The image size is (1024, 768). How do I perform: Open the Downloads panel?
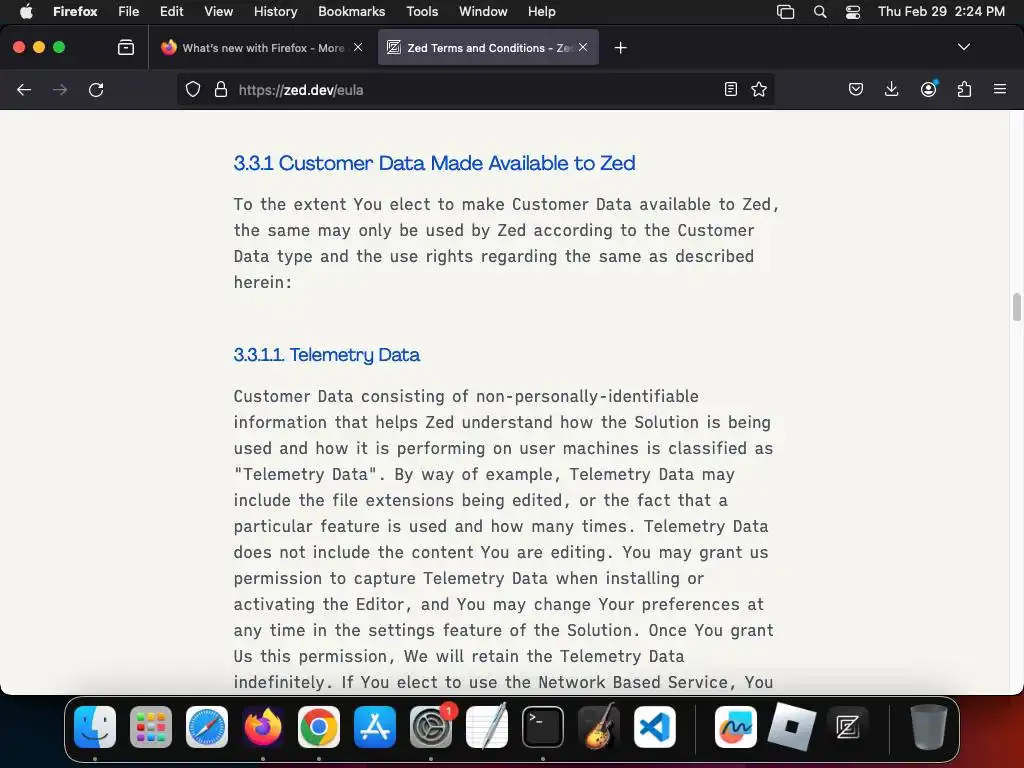pyautogui.click(x=891, y=89)
